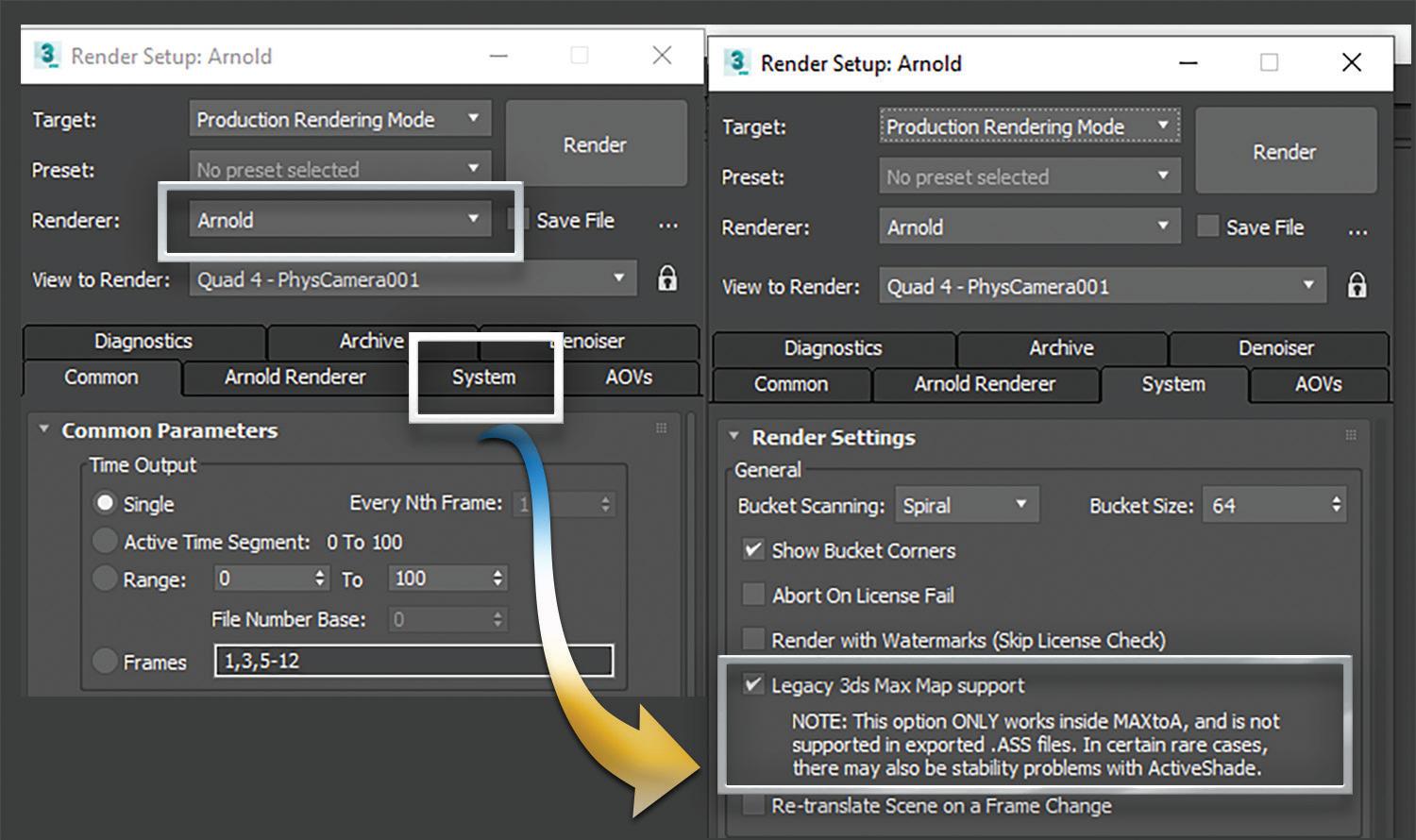Image resolution: width=1416 pixels, height=840 pixels.
Task: Open the AOVs tab in left window
Action: tap(629, 377)
